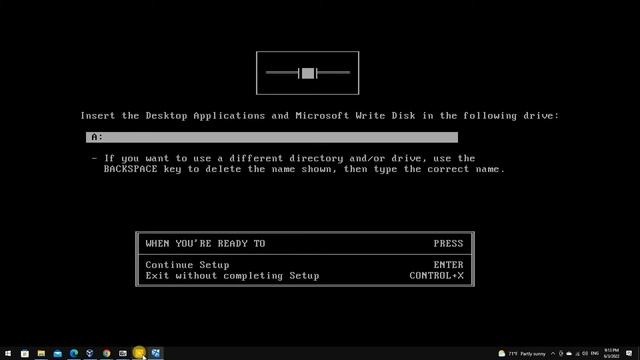Click the CONTROL+X key label

click(436, 276)
